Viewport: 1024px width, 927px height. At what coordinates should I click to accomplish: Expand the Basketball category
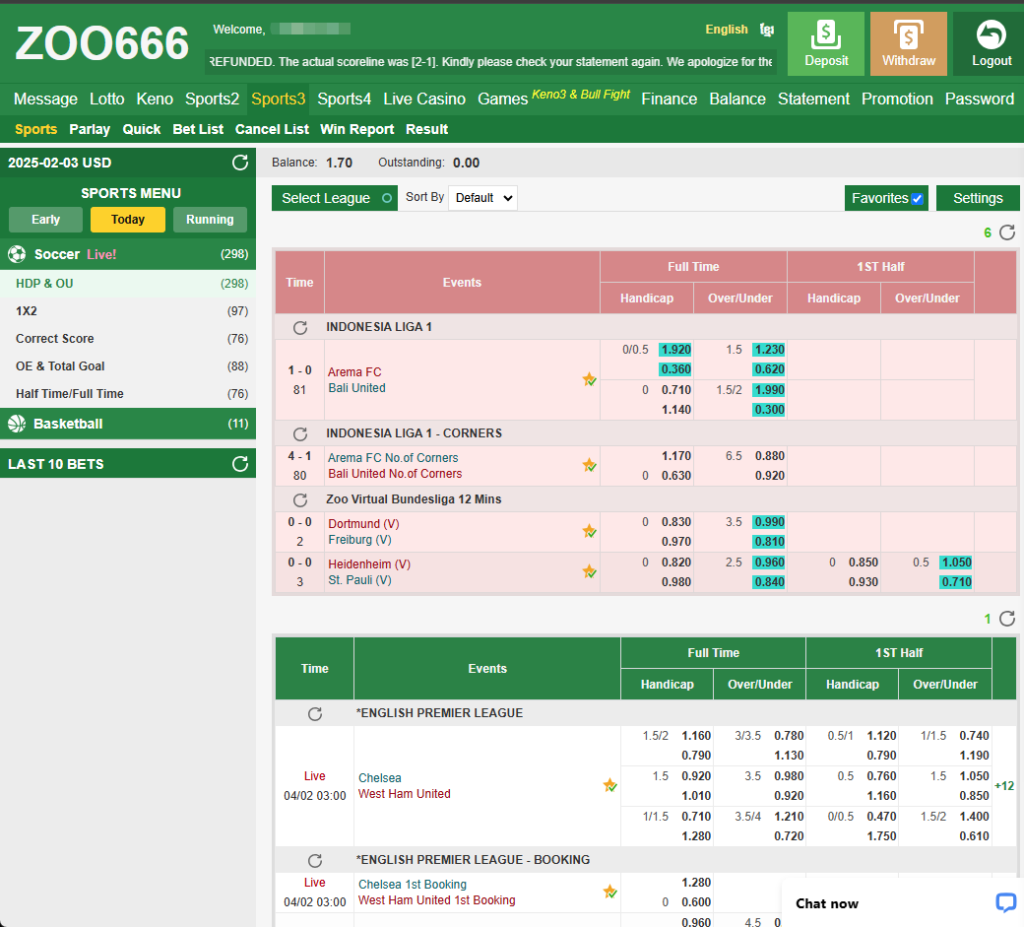click(x=128, y=423)
